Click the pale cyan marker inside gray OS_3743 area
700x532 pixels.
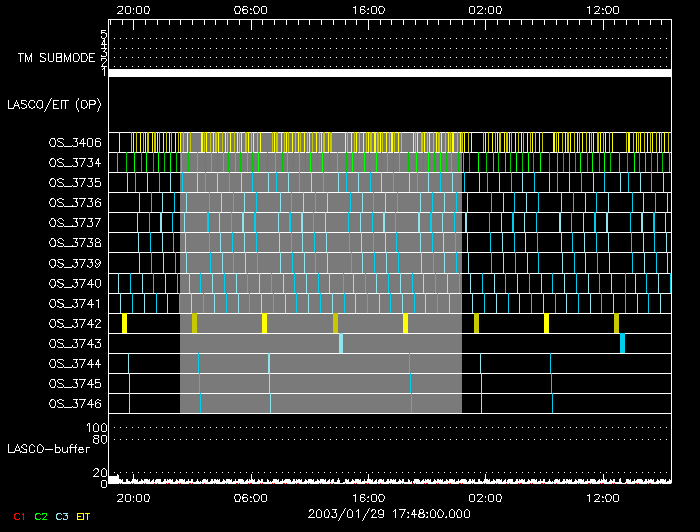pos(341,343)
